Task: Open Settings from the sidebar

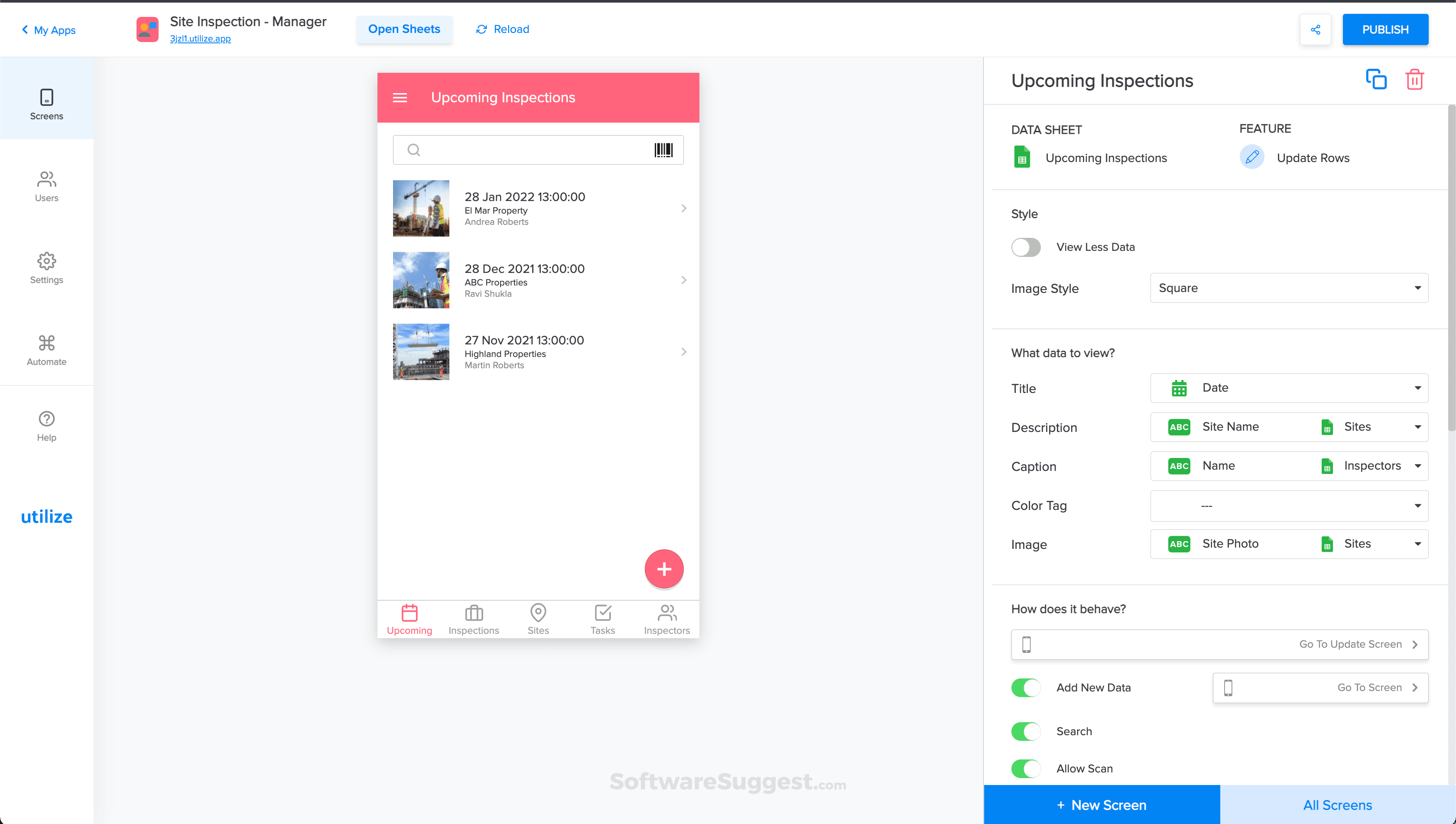Action: [x=46, y=267]
